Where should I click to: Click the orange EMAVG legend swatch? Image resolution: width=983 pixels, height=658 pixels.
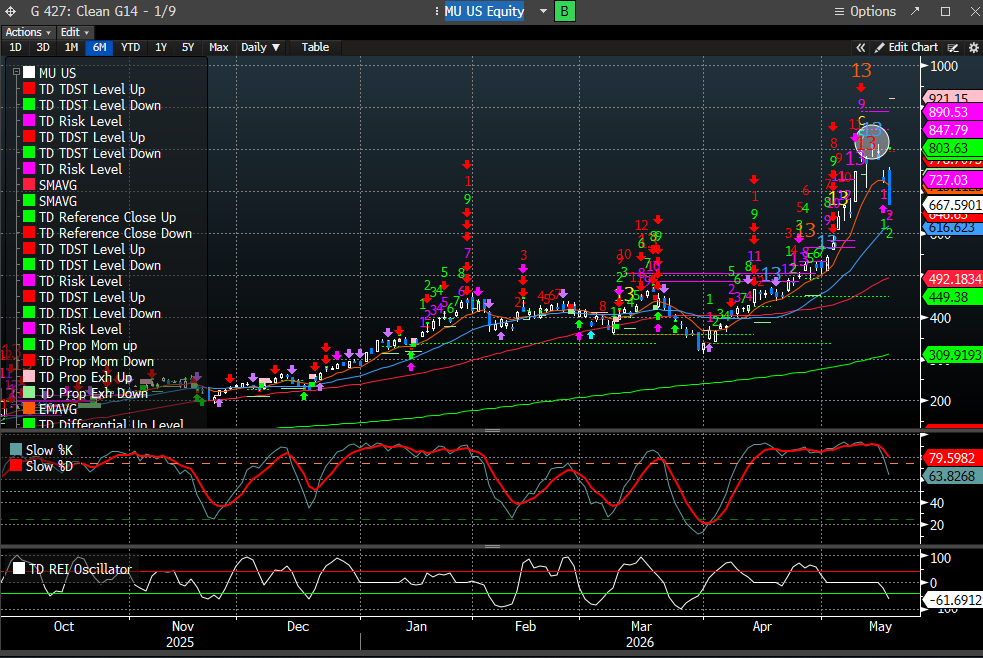pyautogui.click(x=29, y=409)
